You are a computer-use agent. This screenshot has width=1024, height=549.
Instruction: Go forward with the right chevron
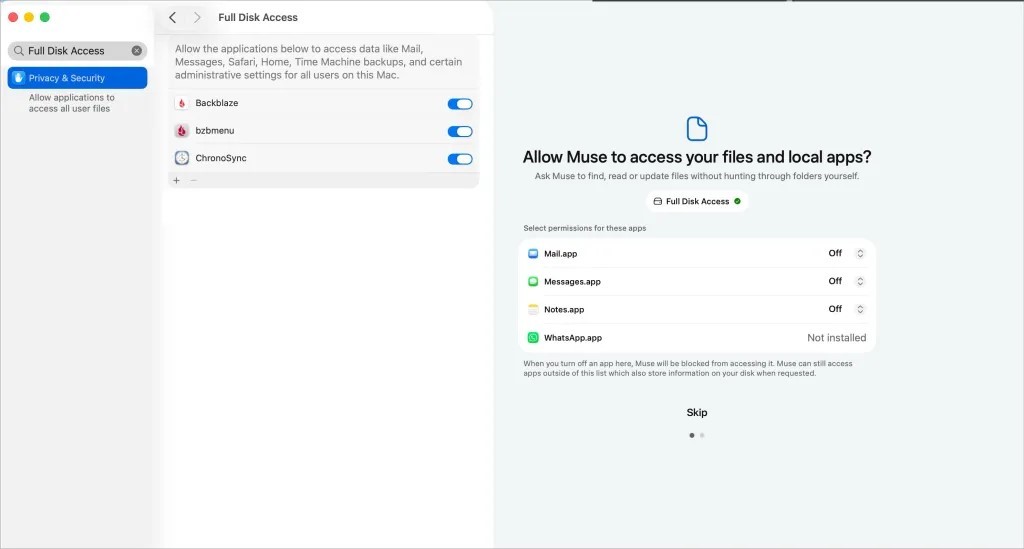(197, 18)
